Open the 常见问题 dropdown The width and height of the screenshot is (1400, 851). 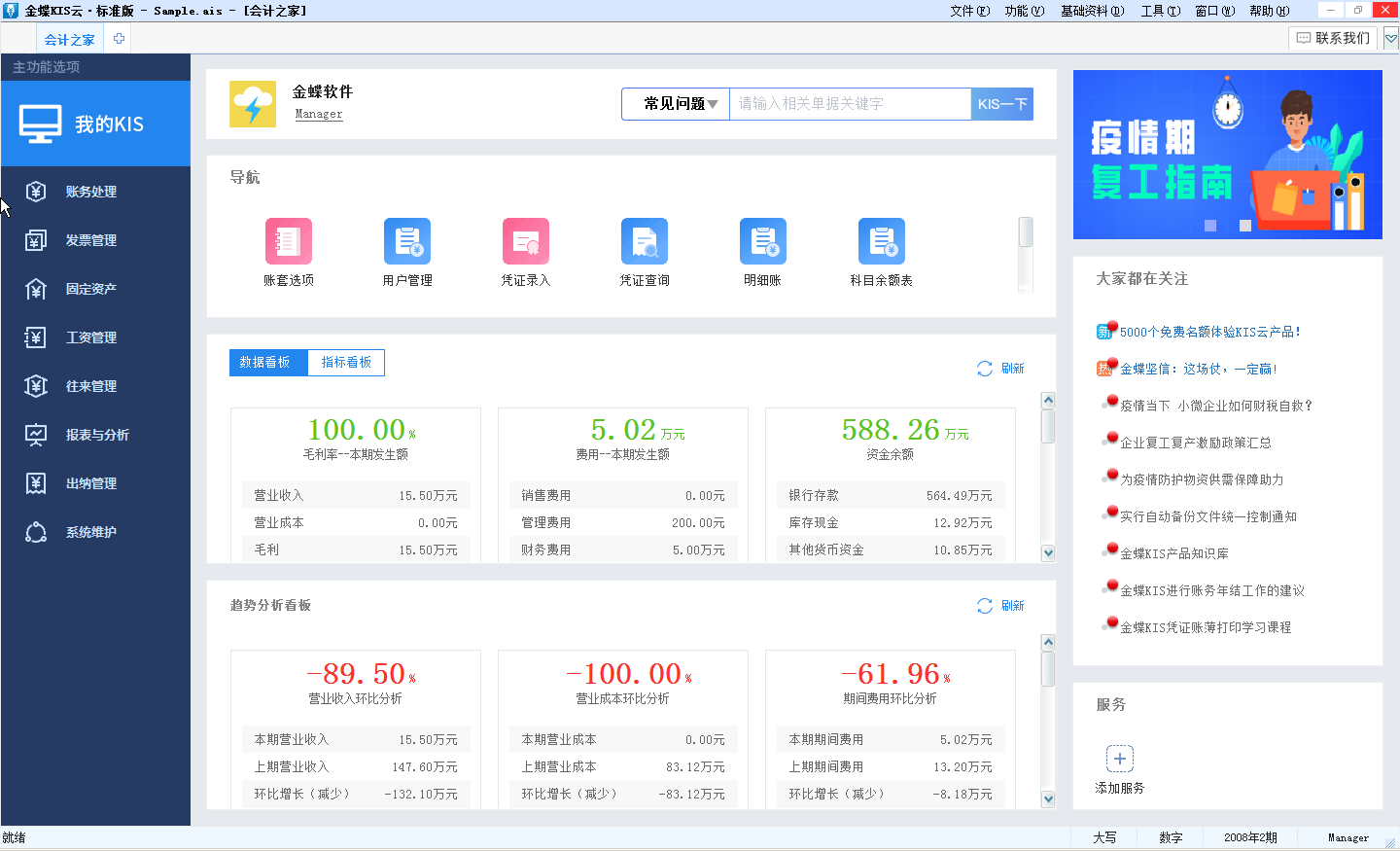tap(676, 104)
